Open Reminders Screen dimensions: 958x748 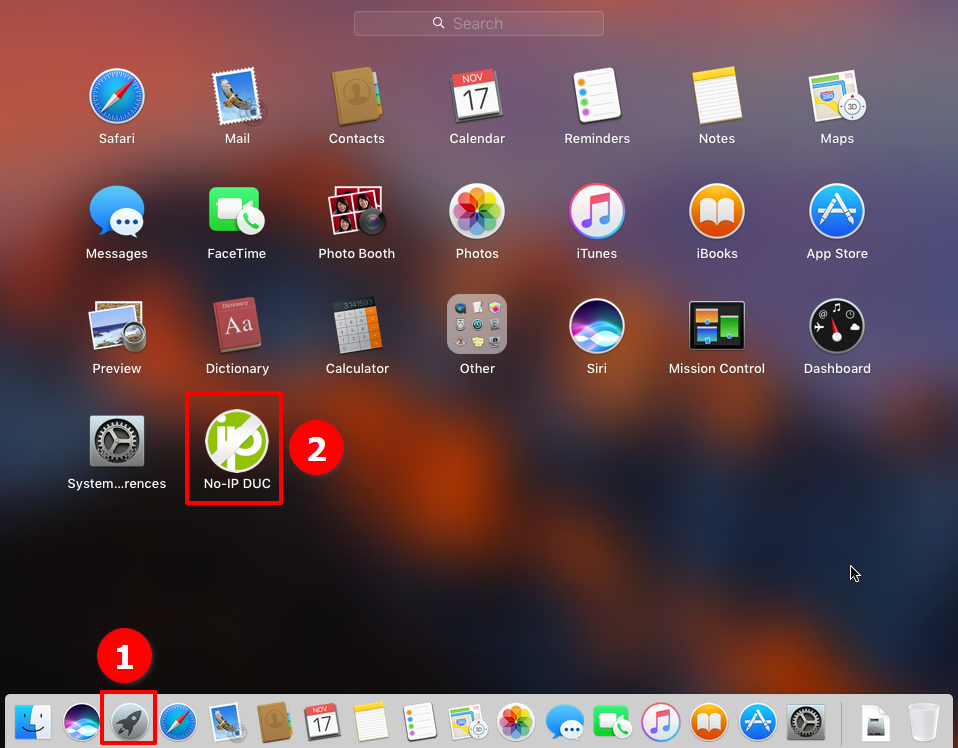click(x=597, y=97)
